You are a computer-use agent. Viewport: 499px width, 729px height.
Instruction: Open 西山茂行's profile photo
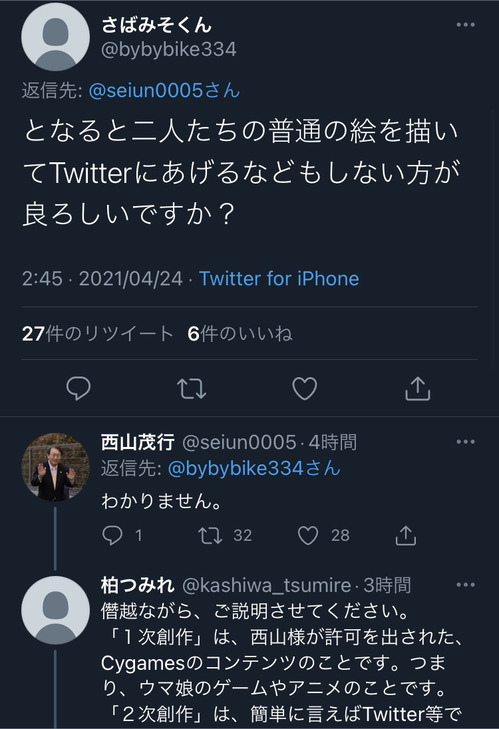click(55, 467)
